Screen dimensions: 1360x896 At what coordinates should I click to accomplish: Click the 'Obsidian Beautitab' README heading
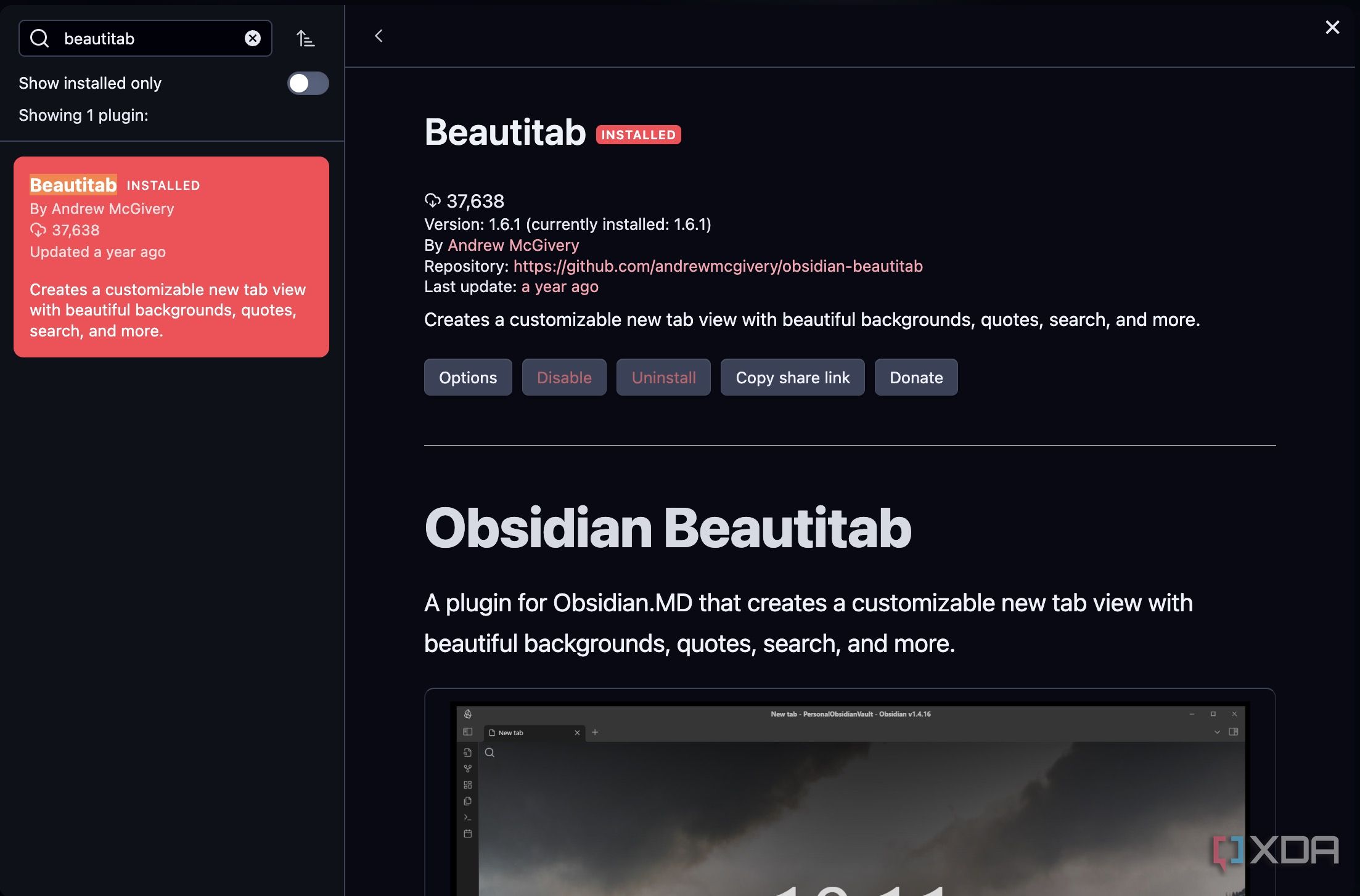tap(668, 527)
